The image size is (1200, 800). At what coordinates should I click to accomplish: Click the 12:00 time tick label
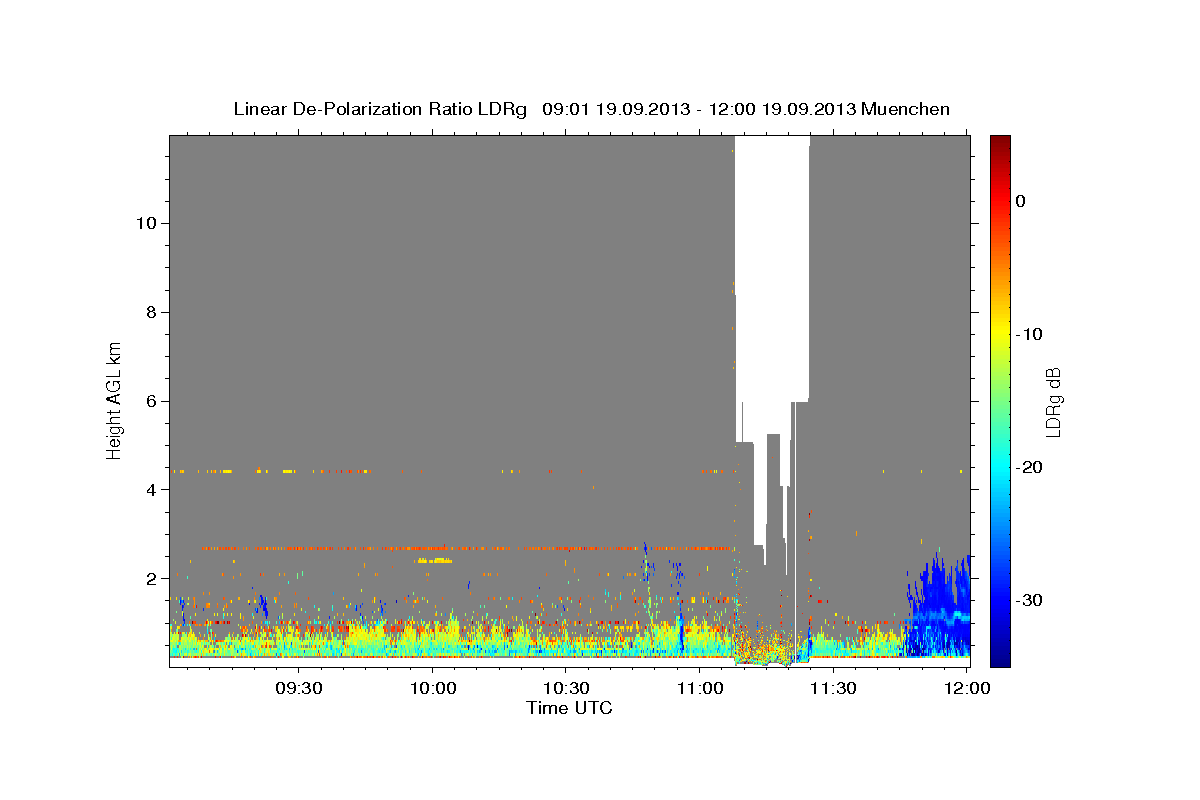pyautogui.click(x=966, y=688)
